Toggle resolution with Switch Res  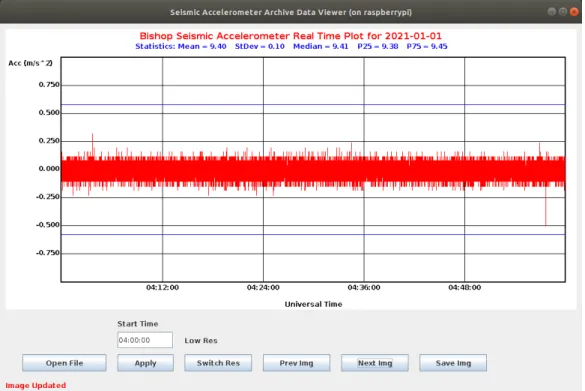coord(218,363)
